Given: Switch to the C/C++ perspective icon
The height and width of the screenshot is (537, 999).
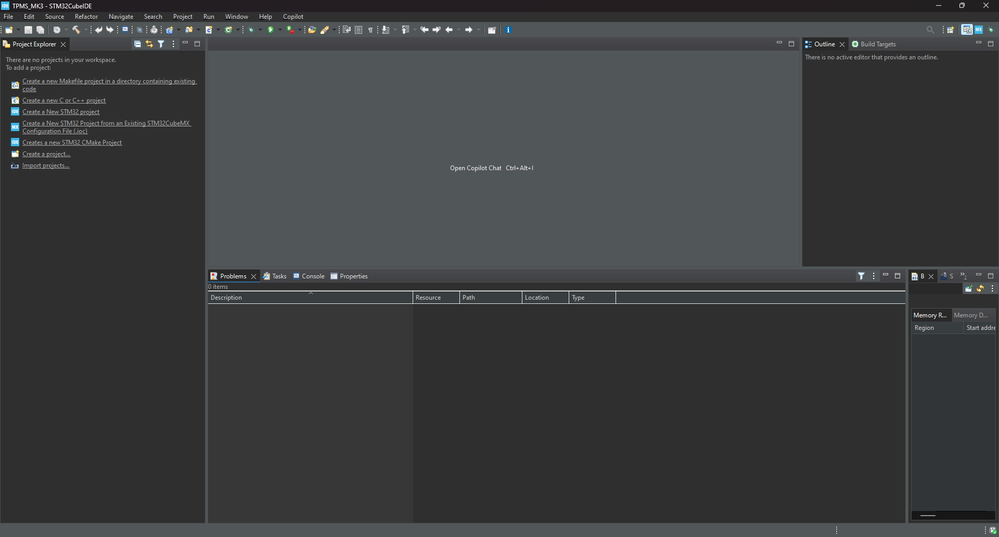Looking at the screenshot, I should pos(967,30).
